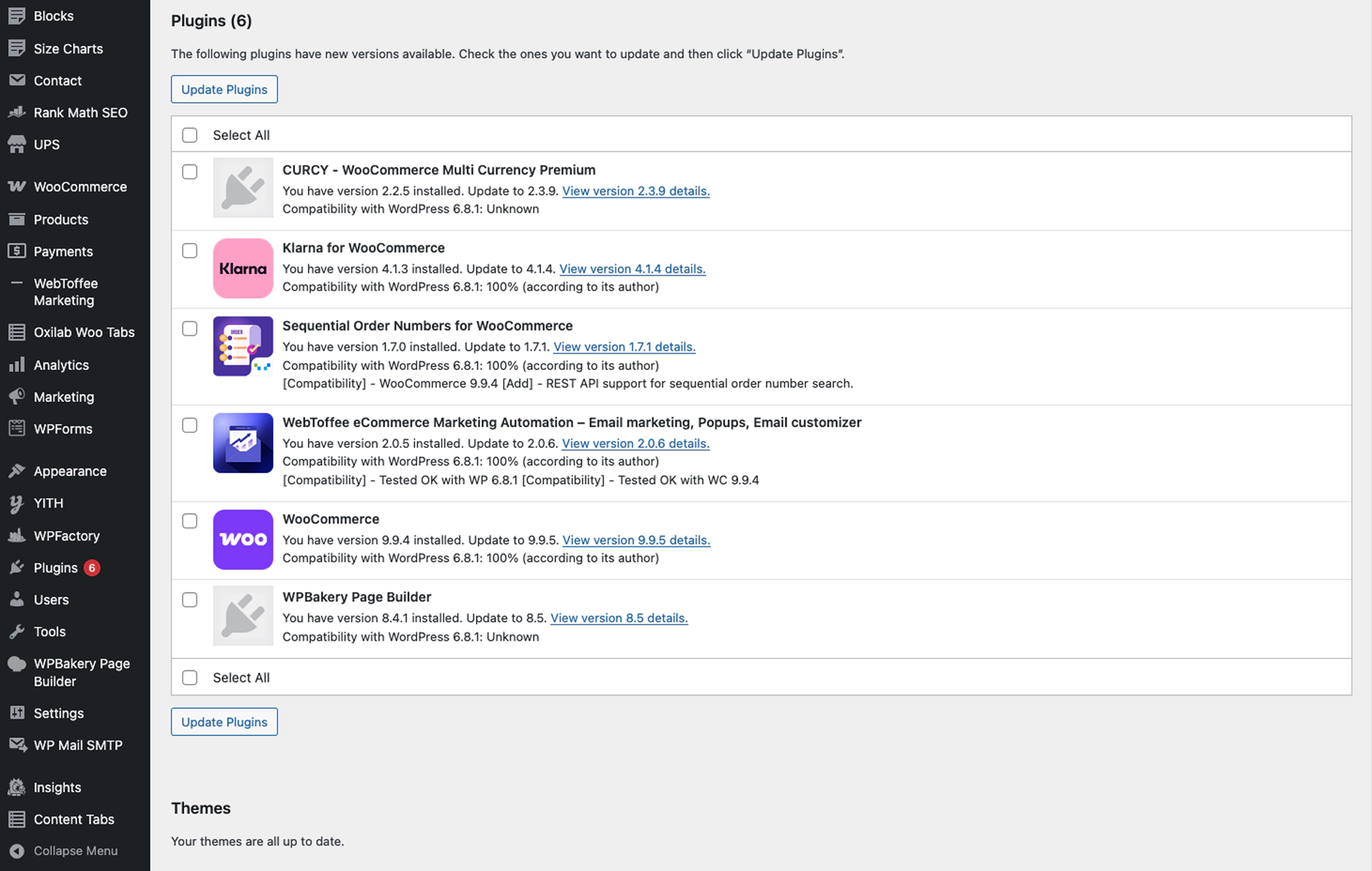Click the Collapse Menu text

pyautogui.click(x=76, y=851)
